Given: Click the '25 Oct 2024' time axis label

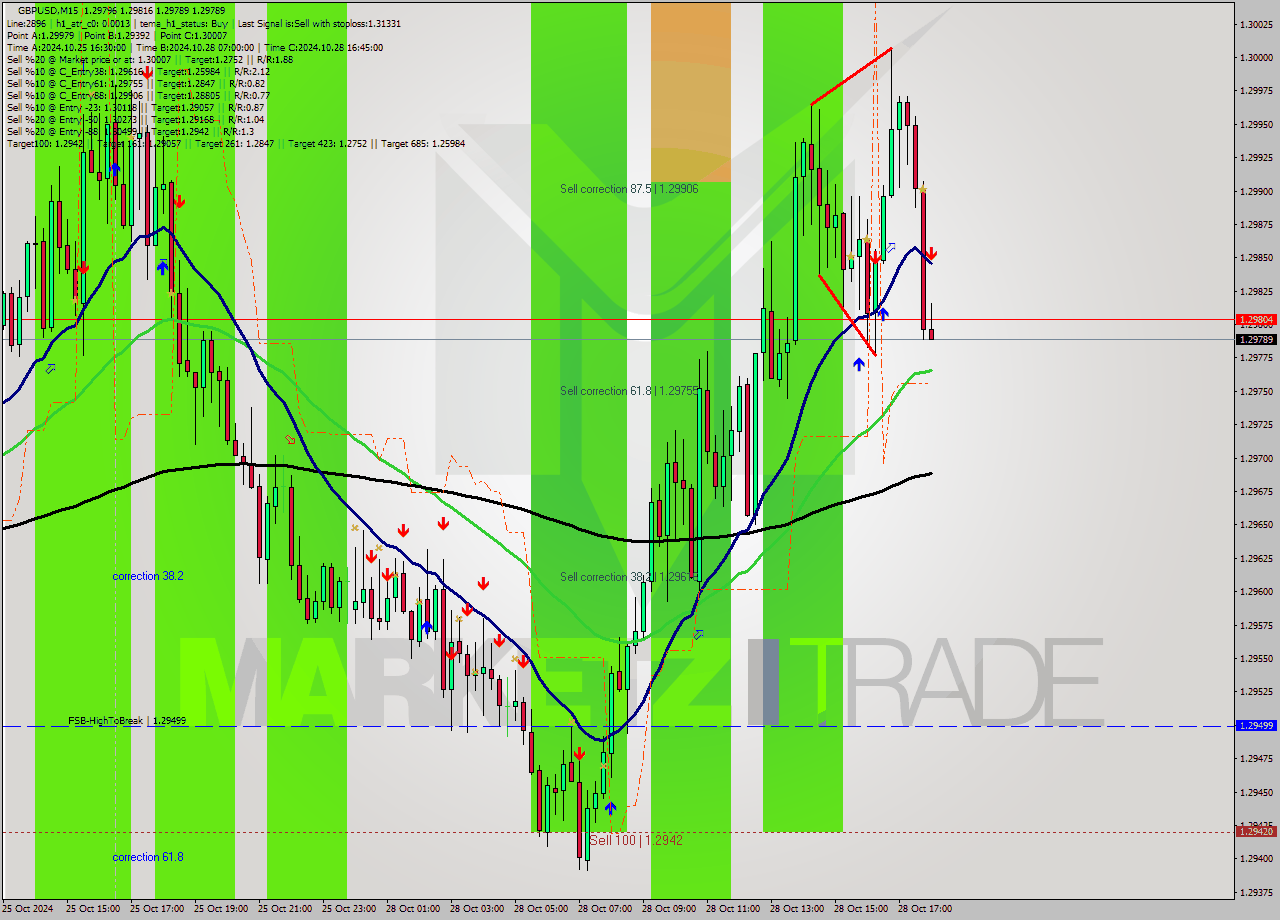Looking at the screenshot, I should click(x=27, y=909).
